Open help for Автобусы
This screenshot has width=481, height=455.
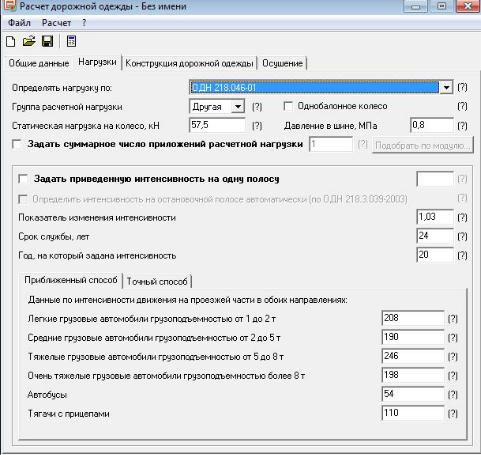452,395
